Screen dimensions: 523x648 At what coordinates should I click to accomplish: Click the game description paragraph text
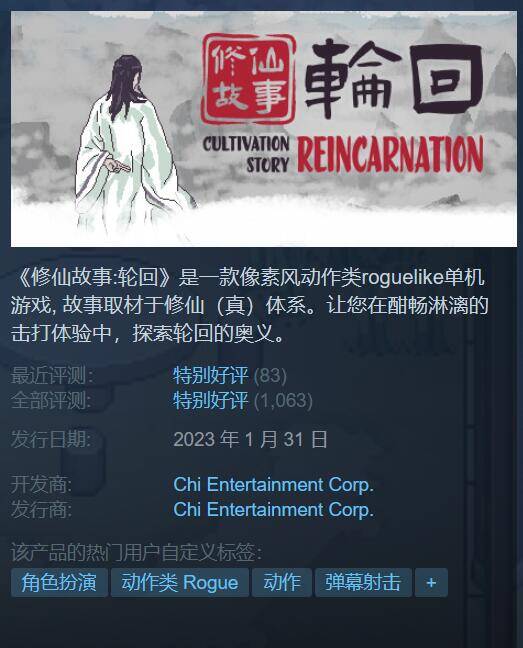pos(250,305)
